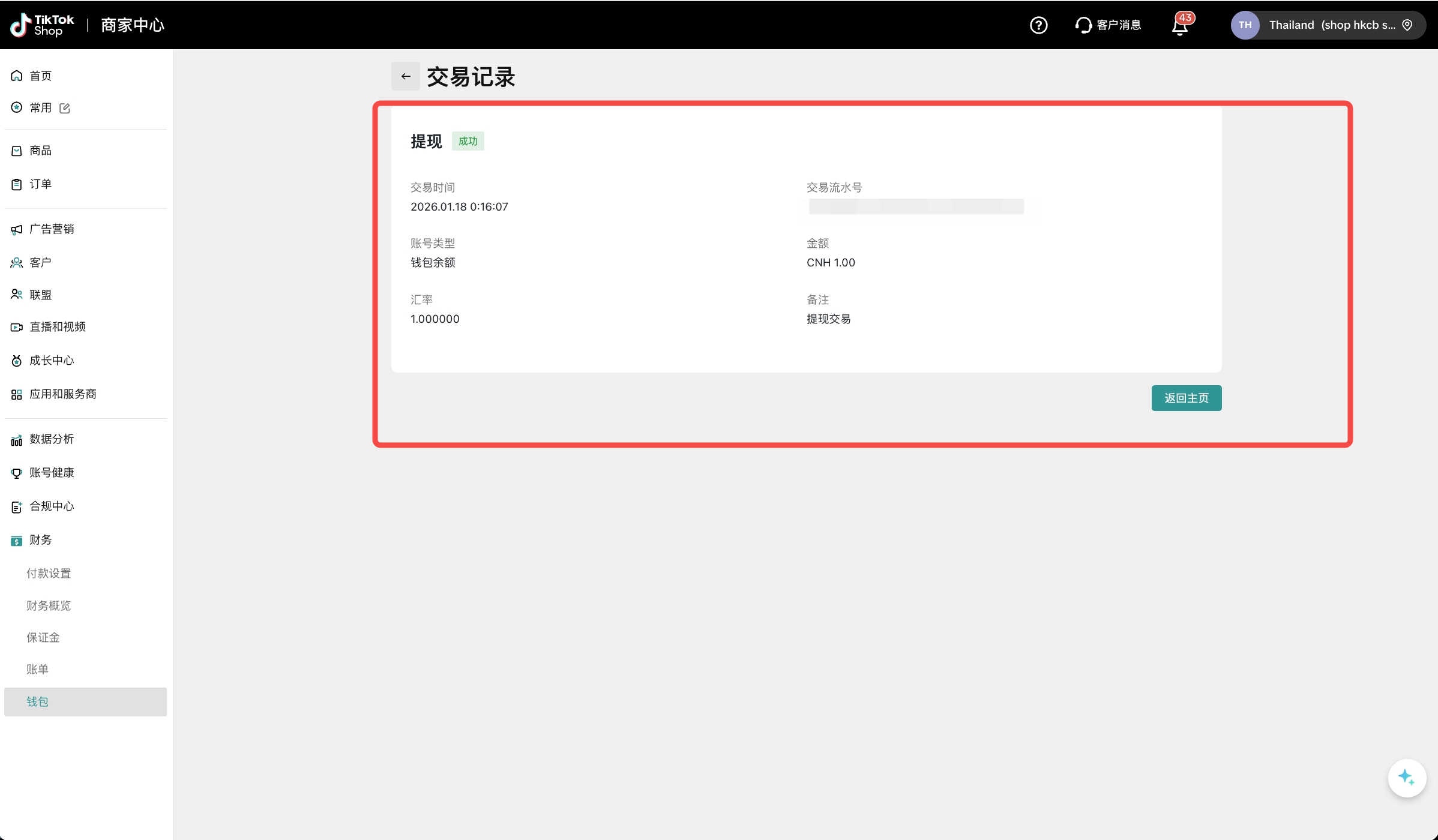Collapse the 财务 sidebar section
This screenshot has height=840, width=1438.
[41, 539]
